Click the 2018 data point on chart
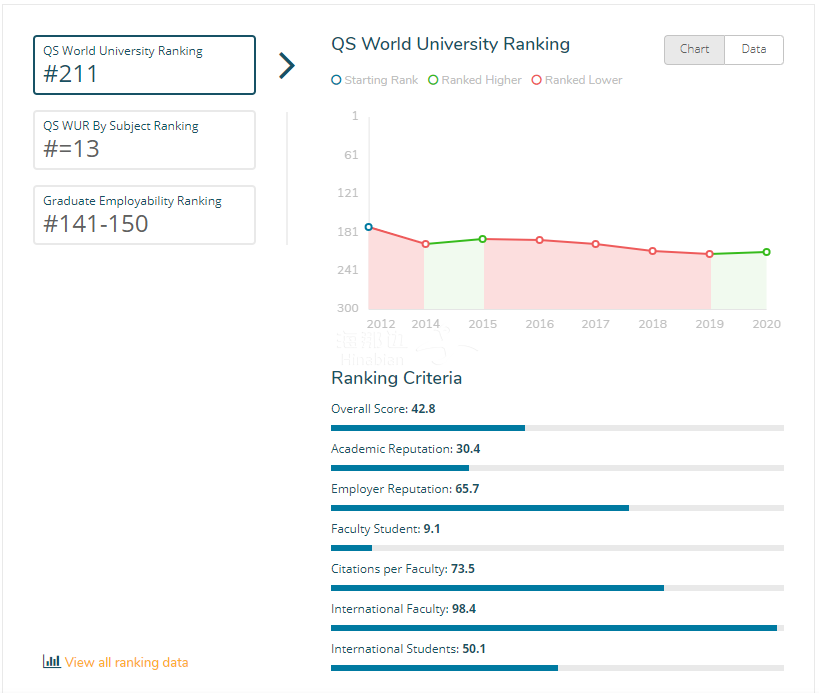Image resolution: width=819 pixels, height=693 pixels. tap(652, 251)
